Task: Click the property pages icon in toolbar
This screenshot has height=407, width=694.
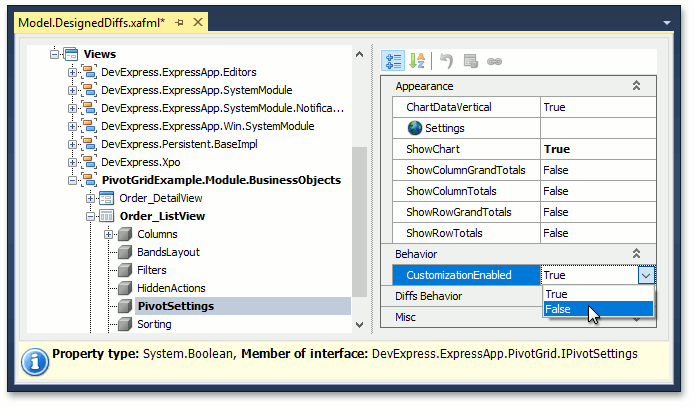Action: (470, 61)
